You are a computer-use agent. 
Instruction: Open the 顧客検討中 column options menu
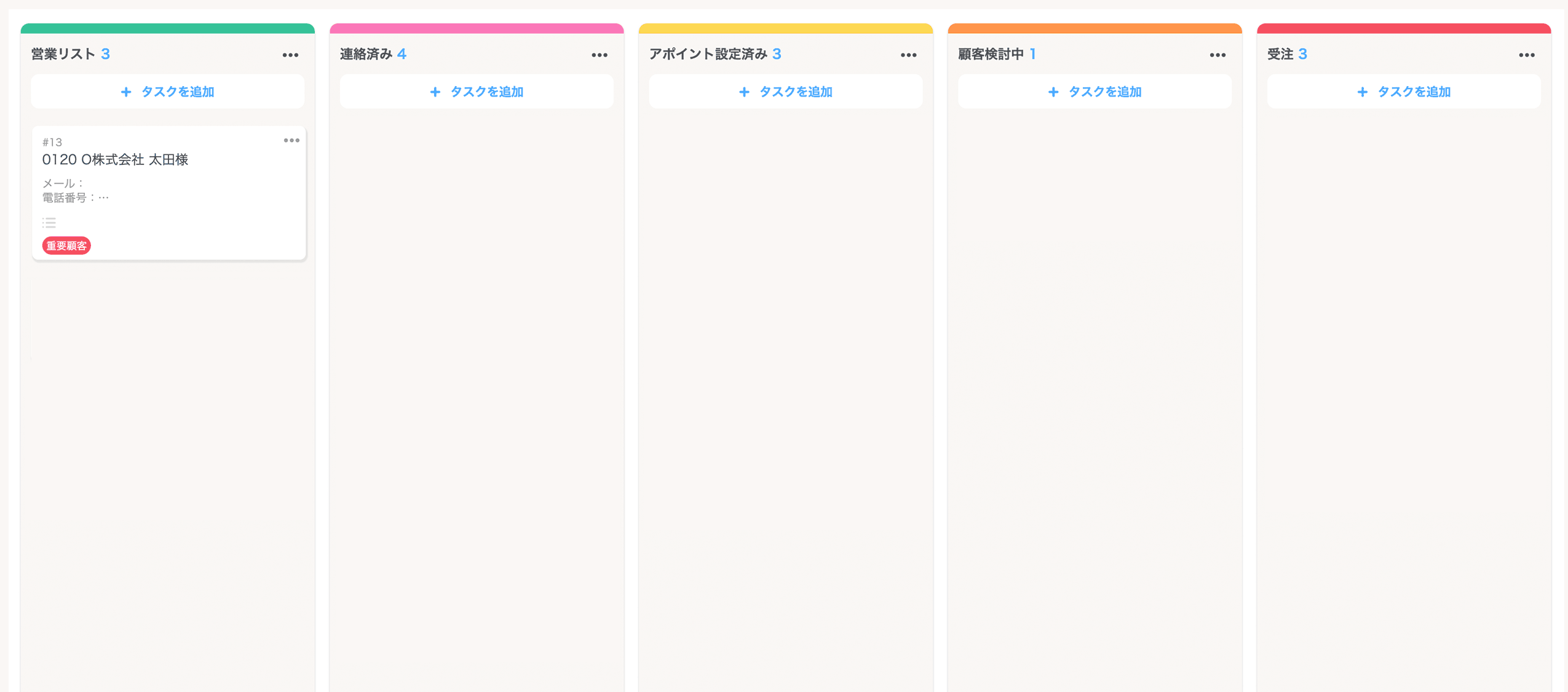pyautogui.click(x=1218, y=55)
